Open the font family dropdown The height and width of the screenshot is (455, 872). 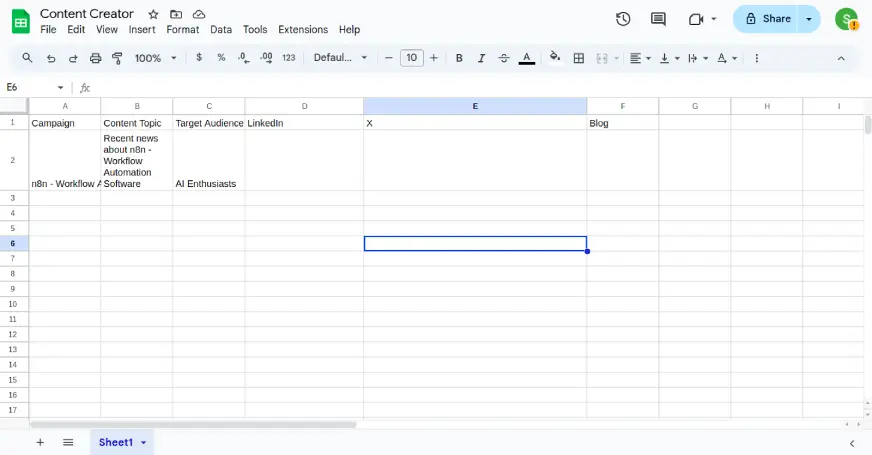tap(340, 57)
